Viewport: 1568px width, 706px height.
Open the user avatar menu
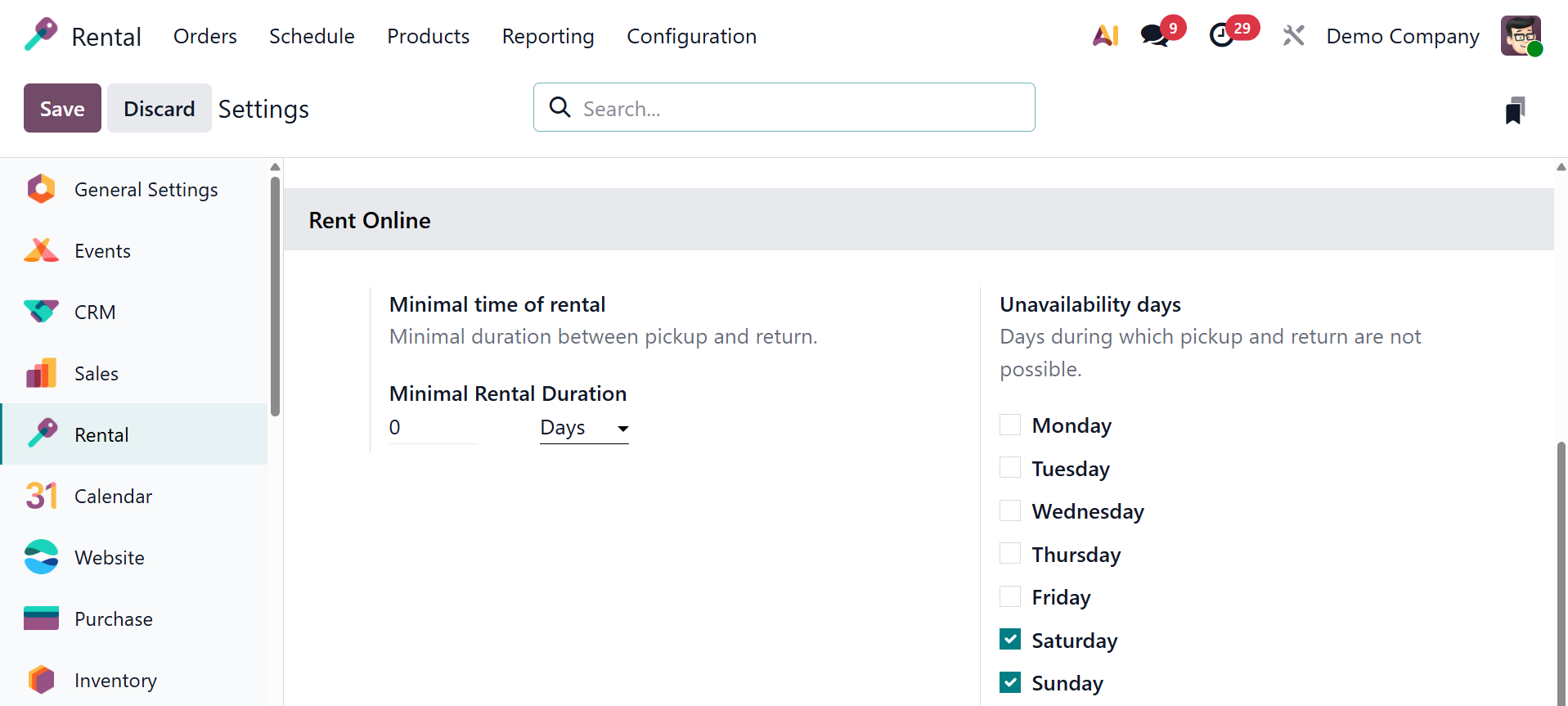1521,36
